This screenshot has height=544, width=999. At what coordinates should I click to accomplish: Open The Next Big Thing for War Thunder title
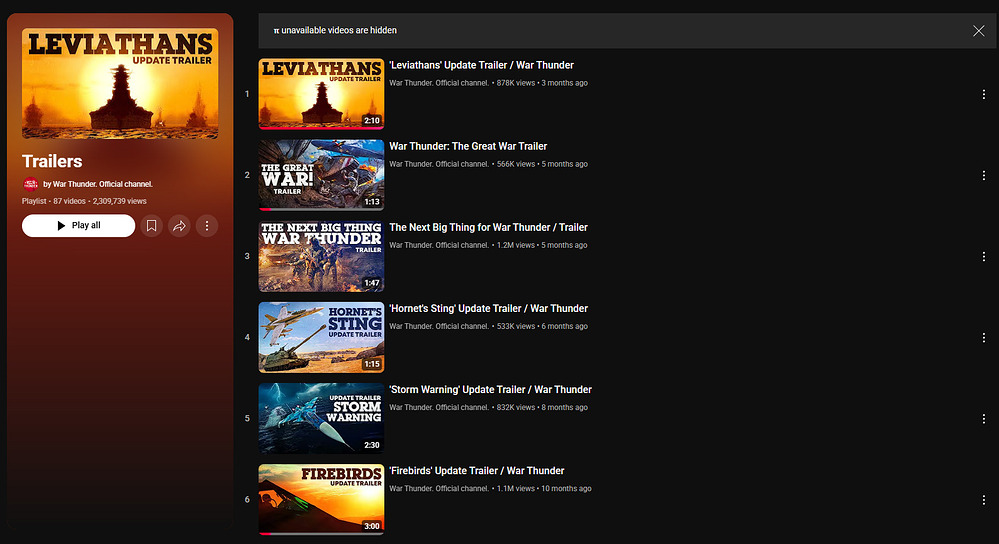pos(488,227)
